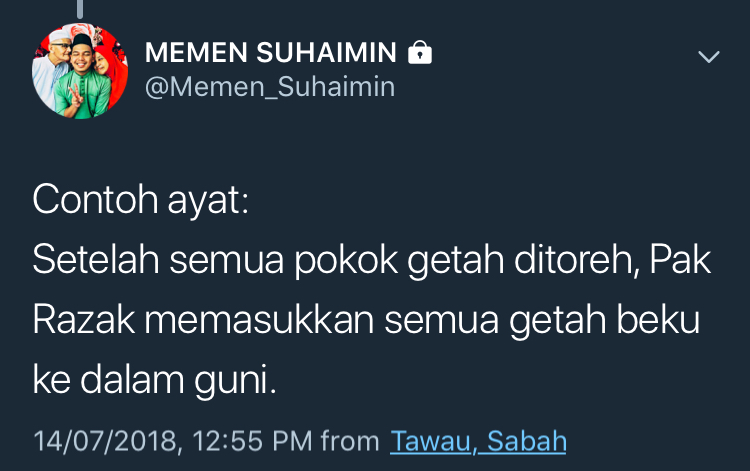Click the word "from" before location
750x471 pixels.
[350, 441]
